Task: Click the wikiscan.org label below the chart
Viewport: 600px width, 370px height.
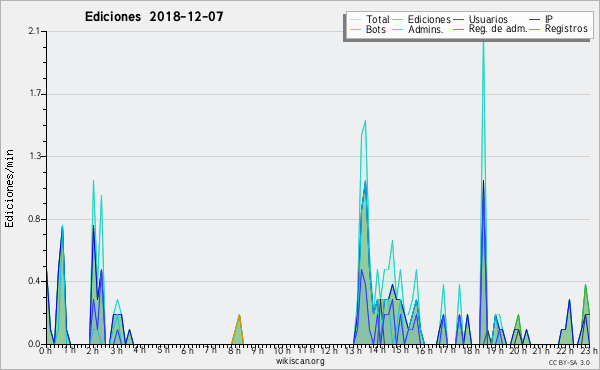Action: (x=300, y=361)
